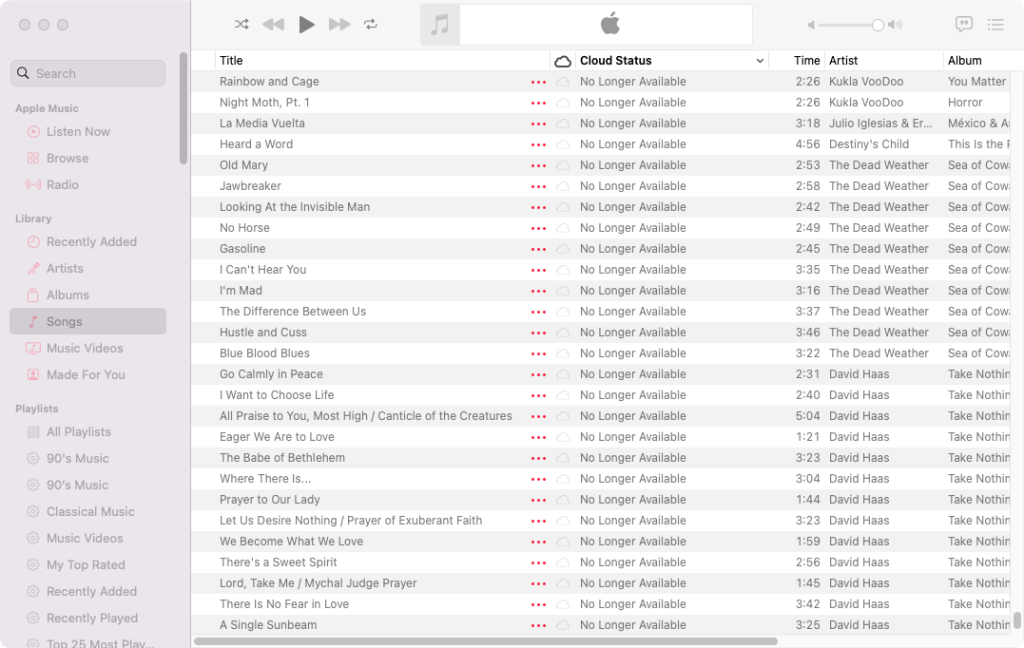Go back to the previous track
Viewport: 1024px width, 648px height.
point(273,24)
